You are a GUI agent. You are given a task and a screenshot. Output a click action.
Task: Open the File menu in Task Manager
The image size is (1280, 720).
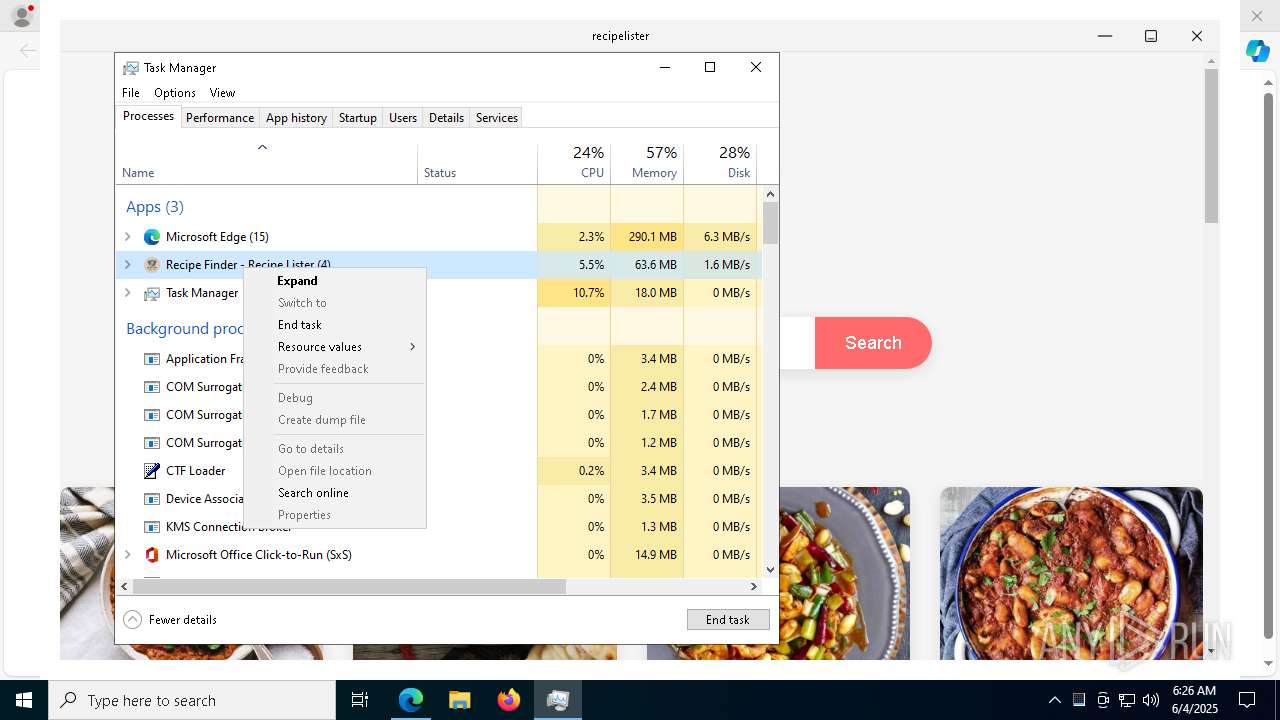click(131, 93)
